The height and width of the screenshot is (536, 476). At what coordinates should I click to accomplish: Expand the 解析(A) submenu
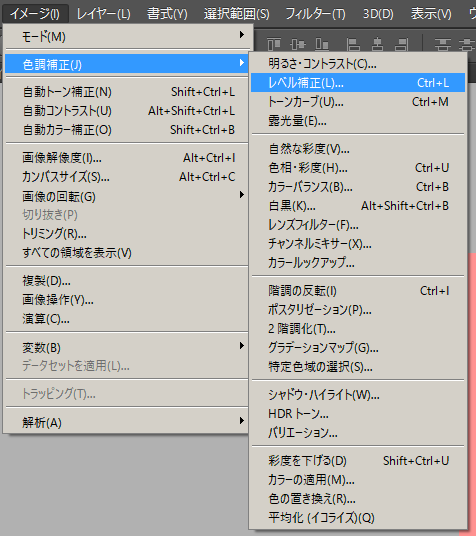(x=127, y=423)
